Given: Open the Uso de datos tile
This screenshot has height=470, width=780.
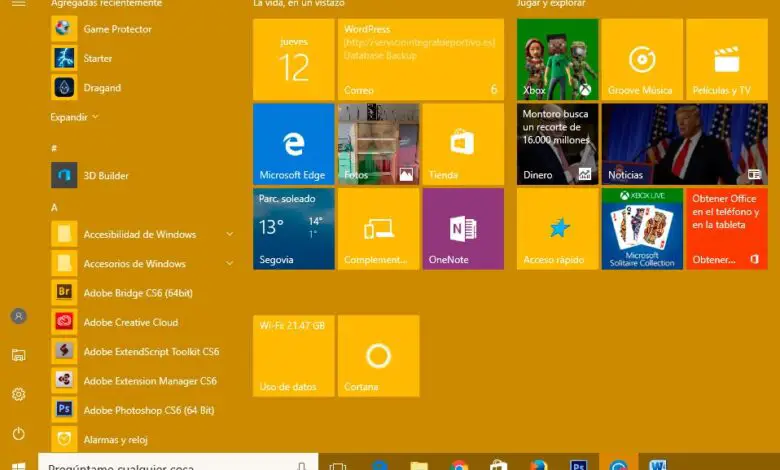Looking at the screenshot, I should coord(293,356).
